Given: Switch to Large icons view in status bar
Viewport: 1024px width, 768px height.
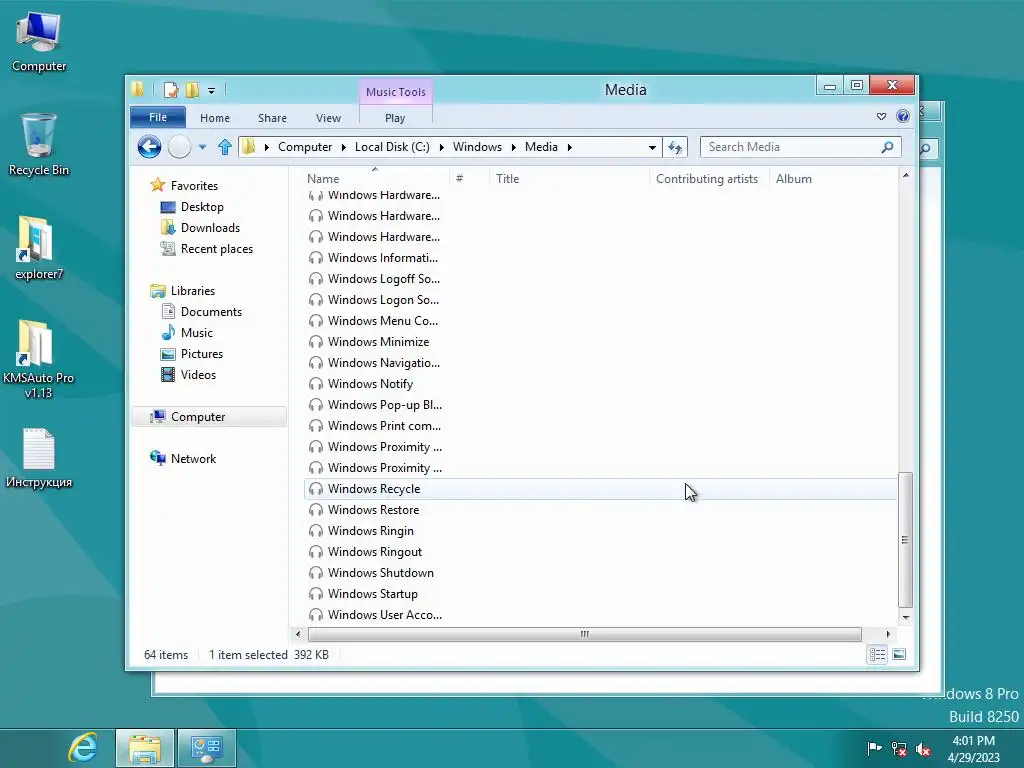Looking at the screenshot, I should [x=899, y=654].
